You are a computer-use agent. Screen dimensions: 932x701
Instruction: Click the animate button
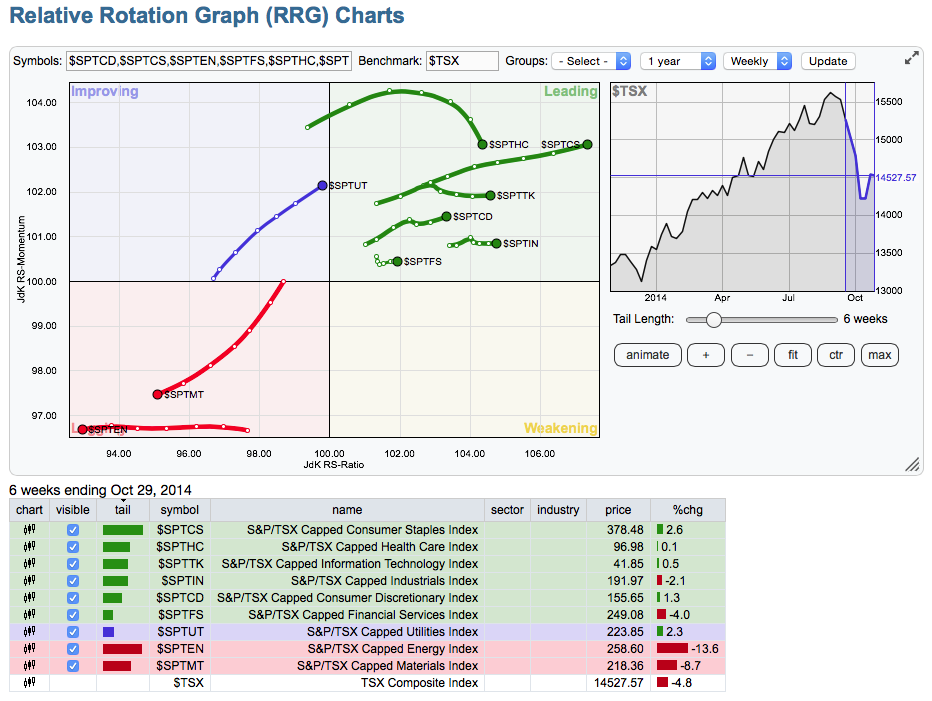[647, 355]
